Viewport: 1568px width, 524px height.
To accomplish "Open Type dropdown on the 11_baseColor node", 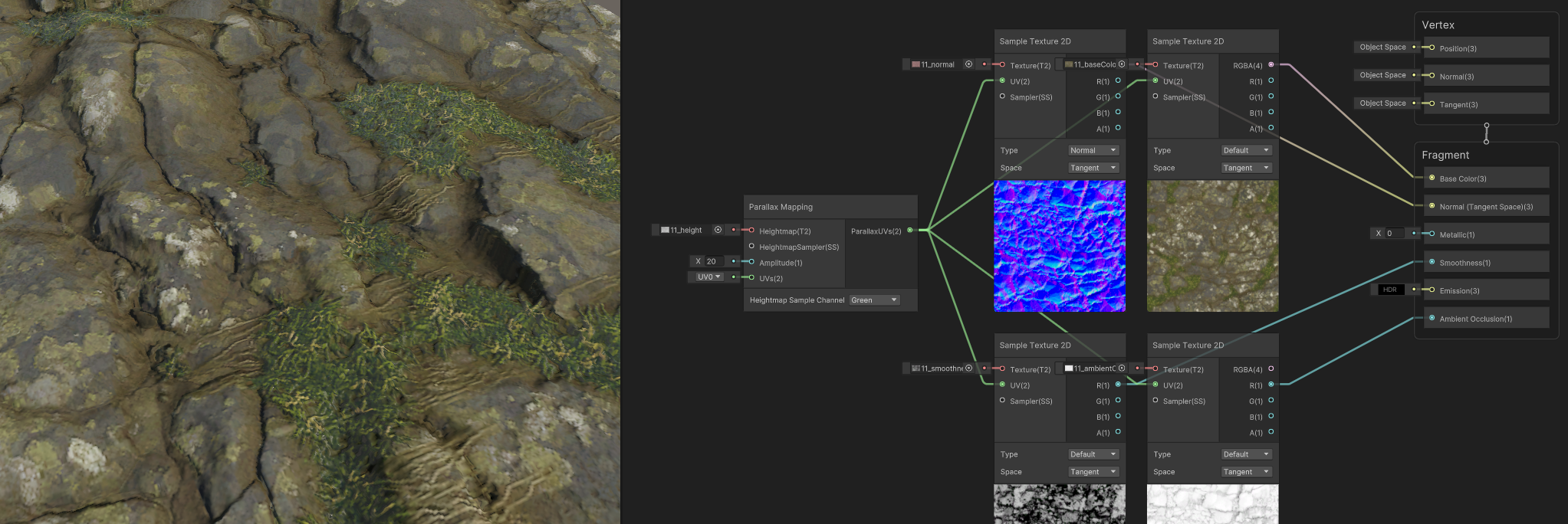I will [x=1247, y=150].
